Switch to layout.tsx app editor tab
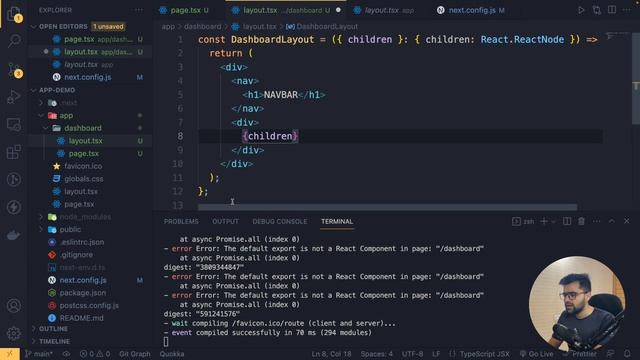This screenshot has height=360, width=640. click(x=389, y=10)
